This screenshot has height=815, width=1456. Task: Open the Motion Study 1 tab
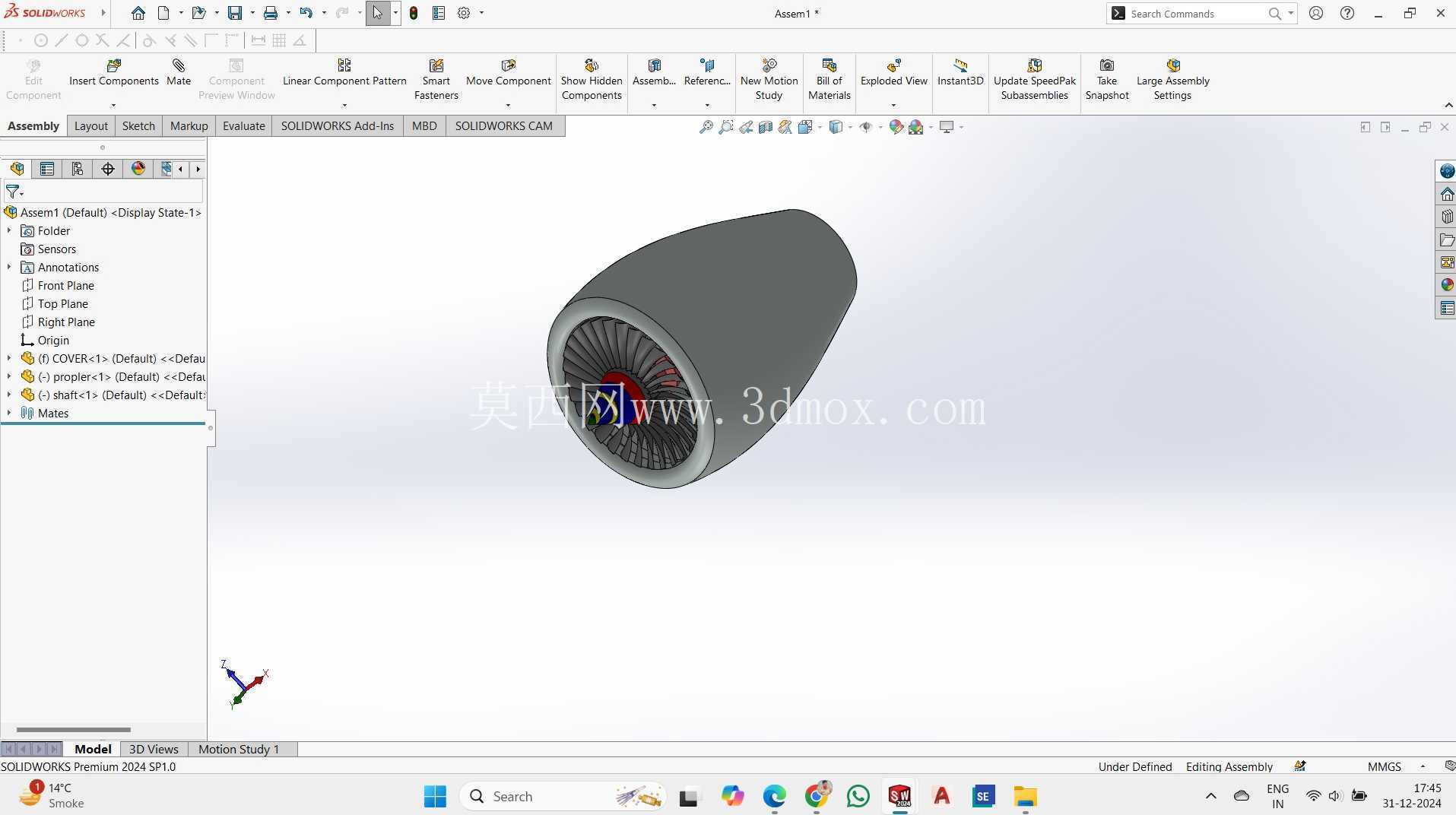pyautogui.click(x=239, y=750)
